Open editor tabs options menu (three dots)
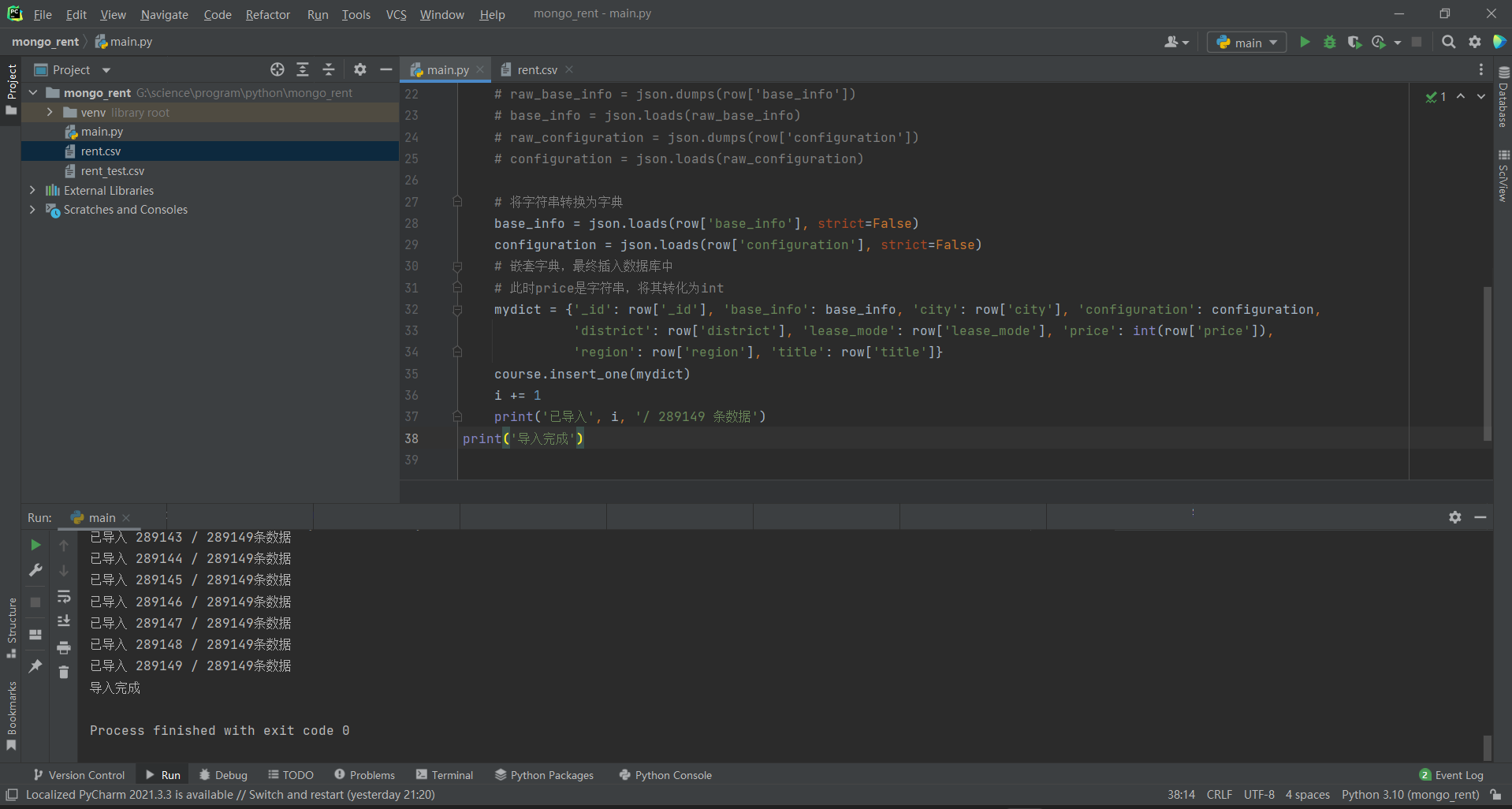 [x=1481, y=69]
